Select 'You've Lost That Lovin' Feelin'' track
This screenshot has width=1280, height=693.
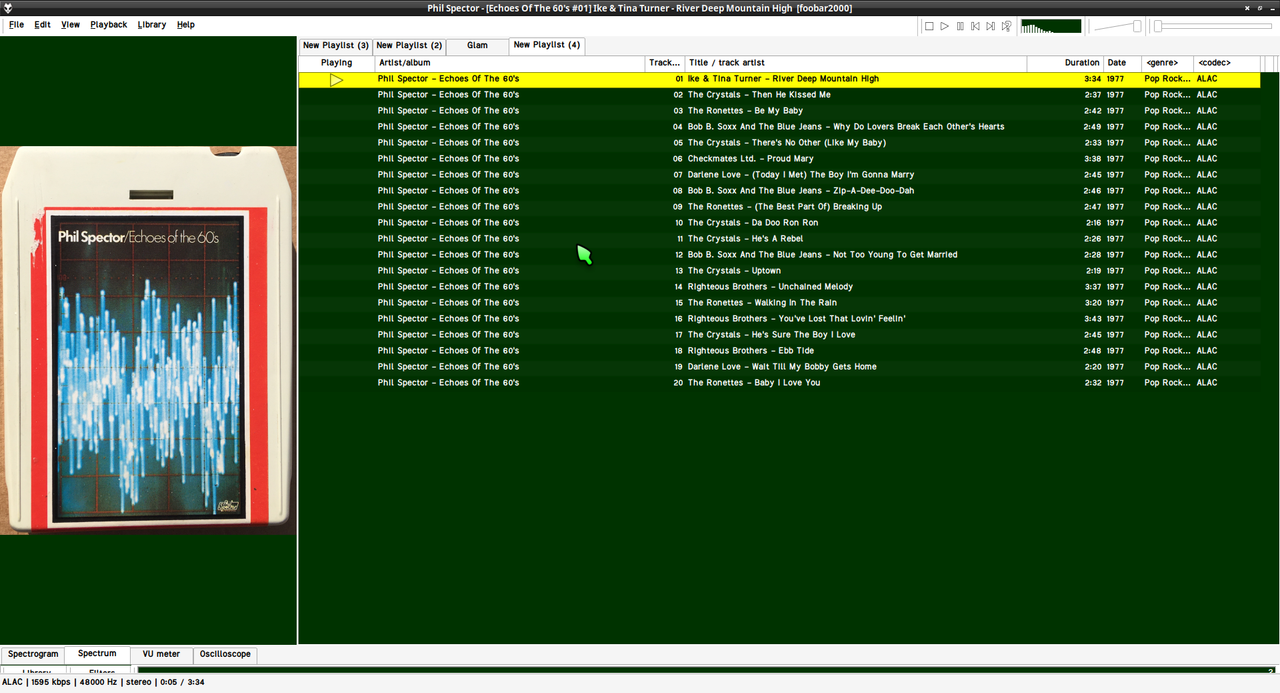pos(780,319)
